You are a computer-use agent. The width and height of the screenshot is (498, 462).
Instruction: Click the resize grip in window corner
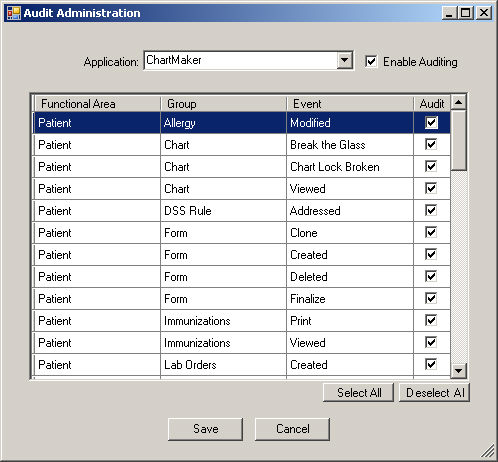pyautogui.click(x=488, y=451)
